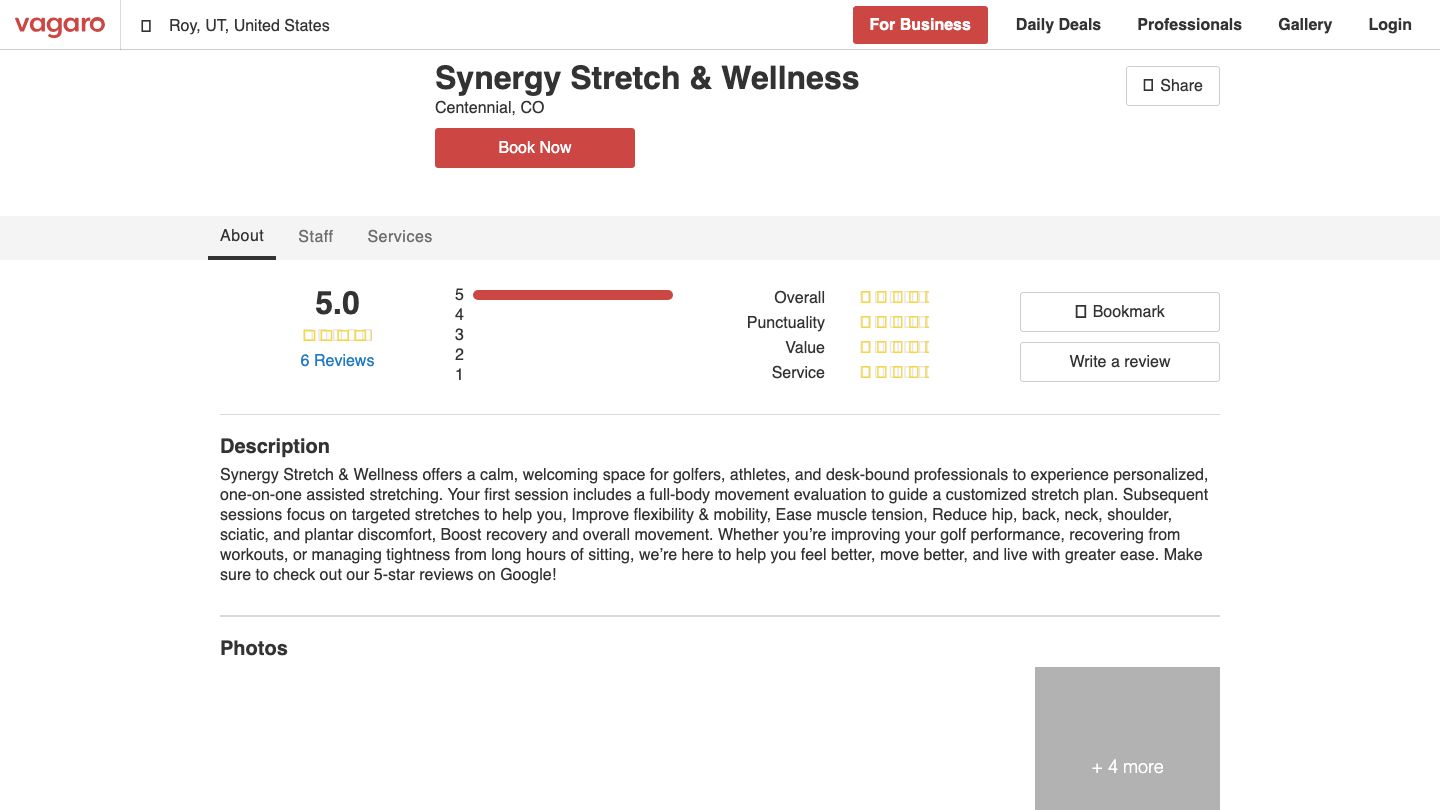Open the photo showing + 4 more
1440x810 pixels.
[x=1127, y=738]
